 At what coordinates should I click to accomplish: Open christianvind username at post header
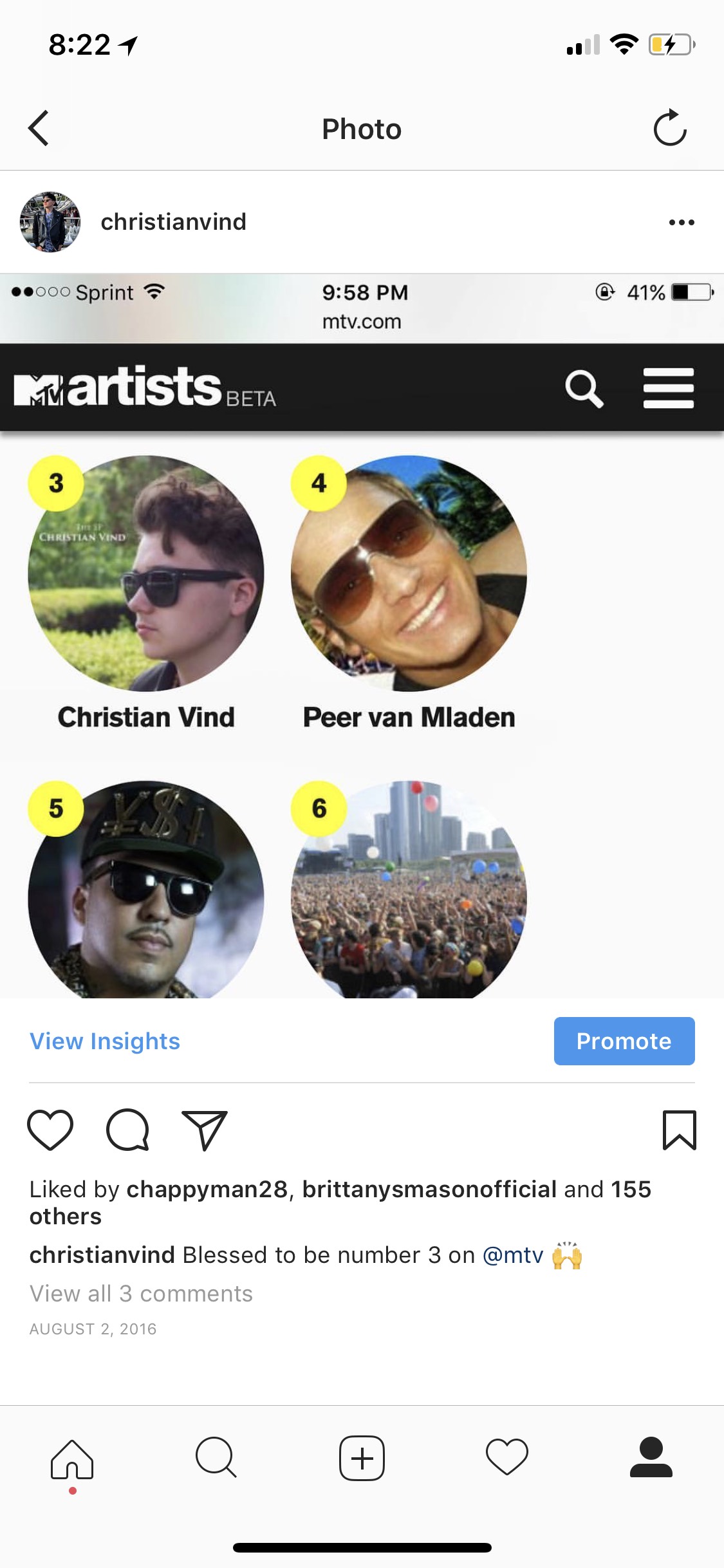[173, 221]
